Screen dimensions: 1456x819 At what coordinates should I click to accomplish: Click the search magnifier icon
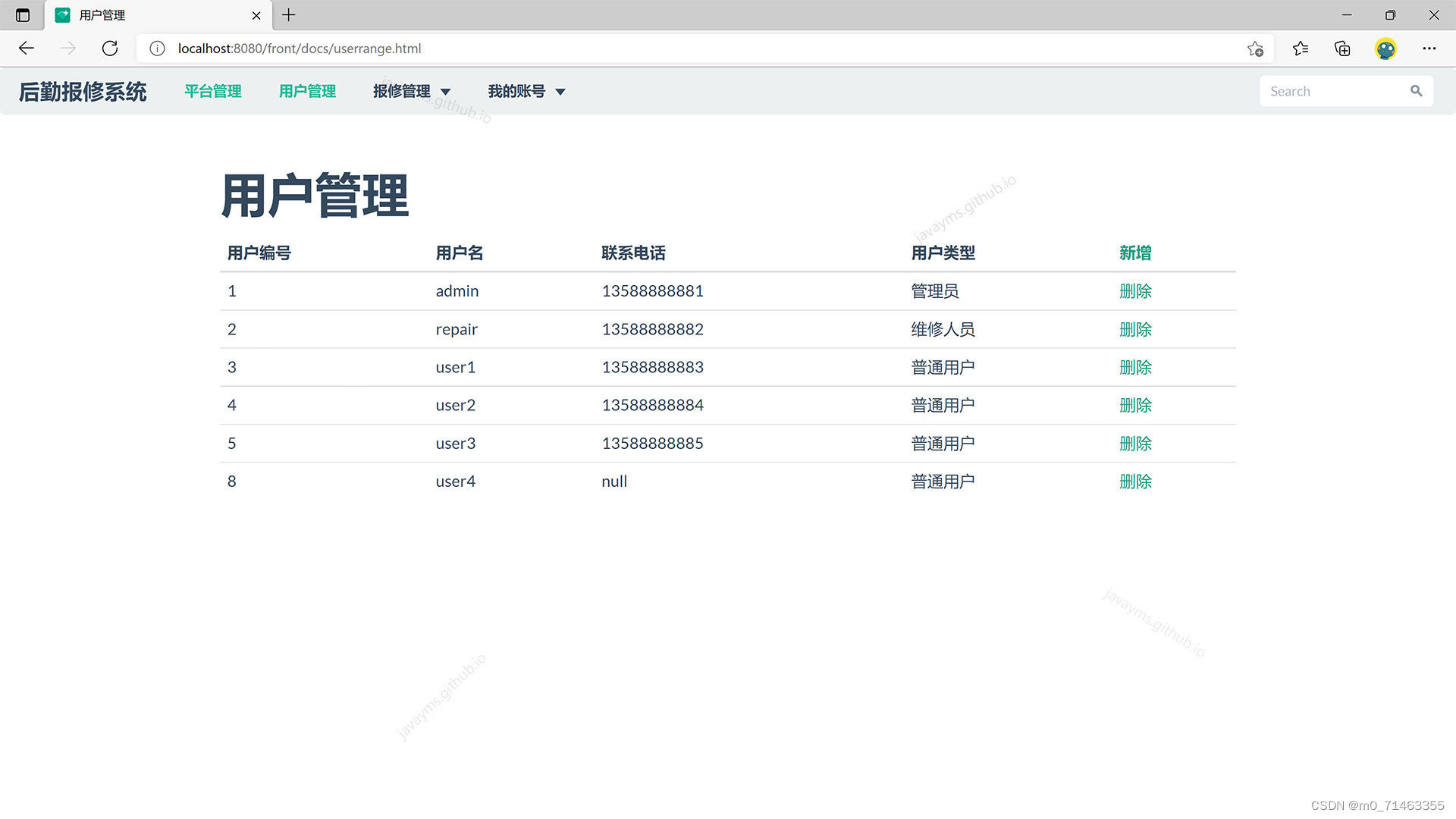coord(1416,91)
